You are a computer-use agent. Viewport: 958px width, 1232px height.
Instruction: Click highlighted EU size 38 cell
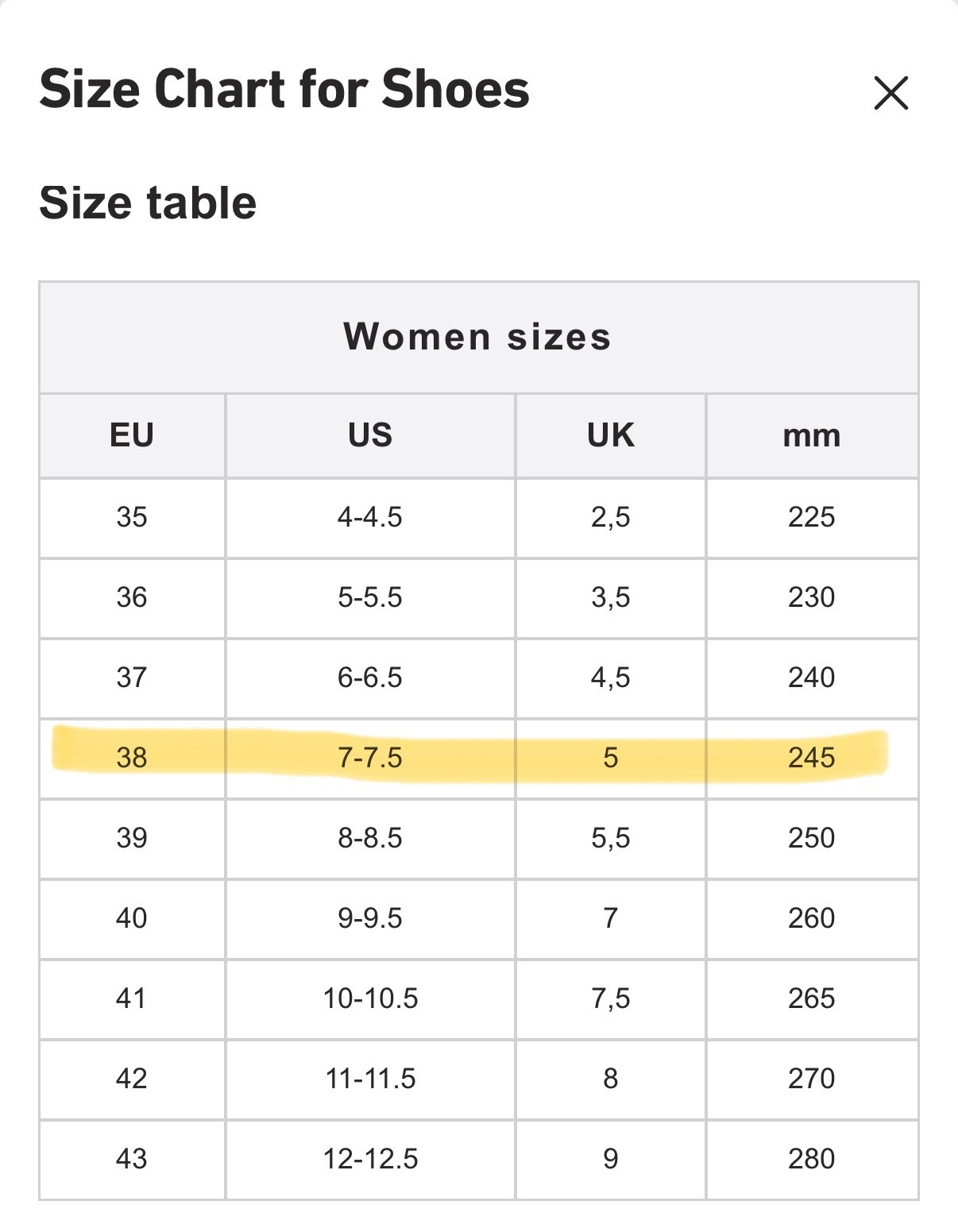tap(132, 759)
